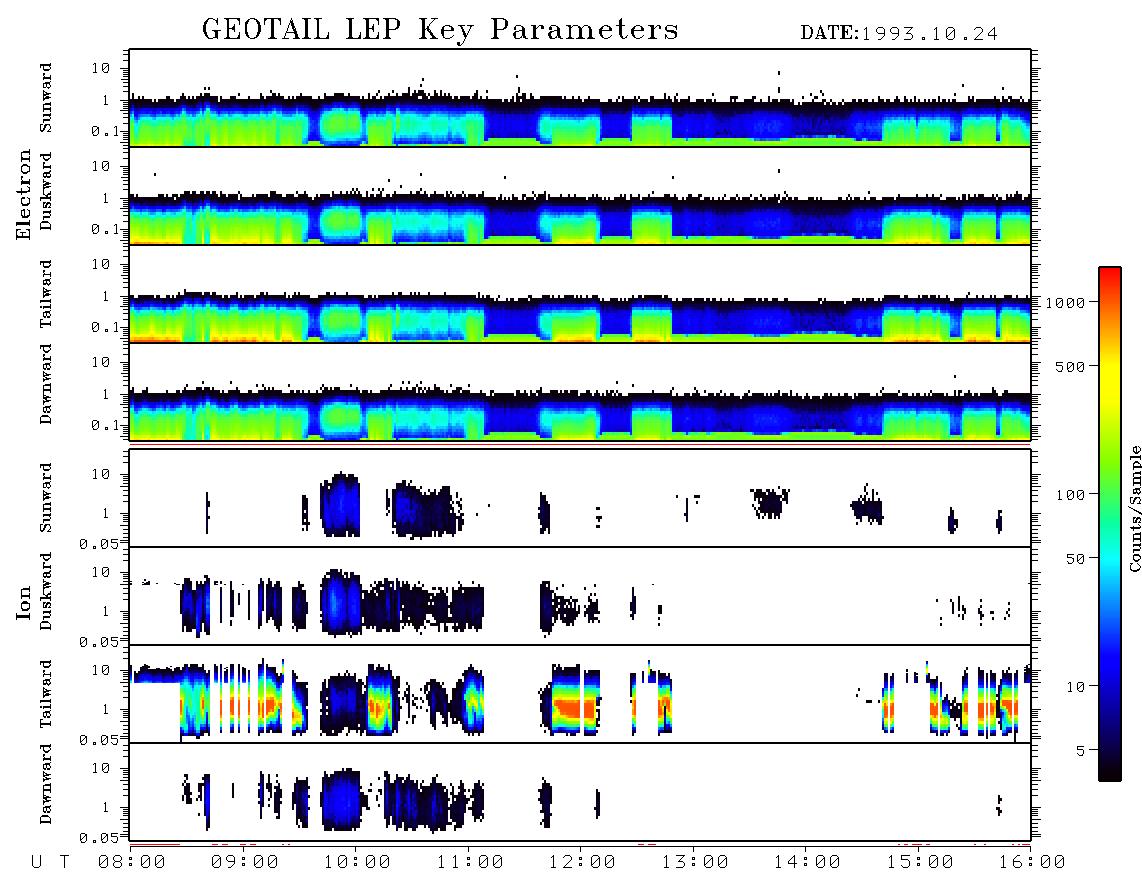Click the colorbar '10' tick value

(x=1075, y=686)
